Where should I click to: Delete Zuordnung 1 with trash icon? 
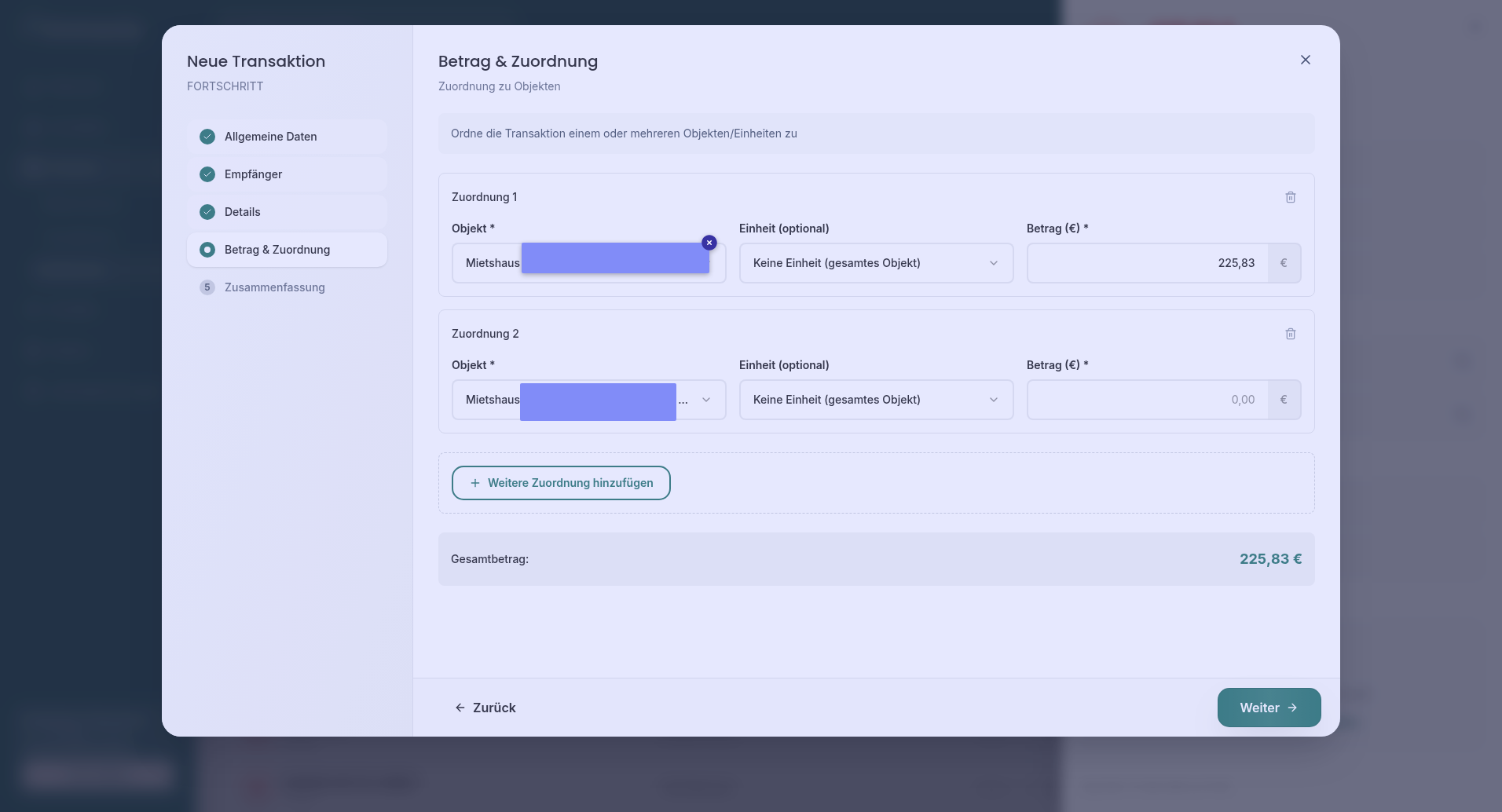point(1291,197)
